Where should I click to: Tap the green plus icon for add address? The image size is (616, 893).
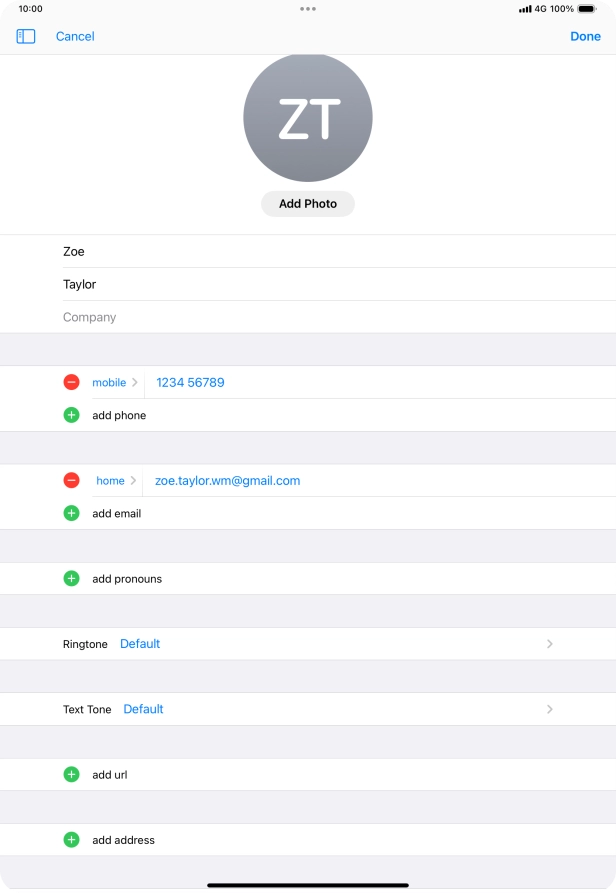[71, 840]
